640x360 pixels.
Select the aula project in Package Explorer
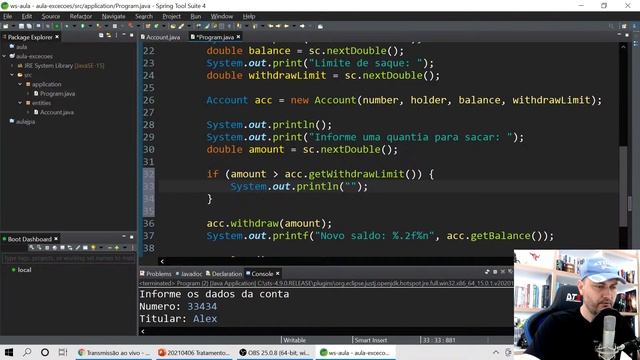(x=22, y=47)
